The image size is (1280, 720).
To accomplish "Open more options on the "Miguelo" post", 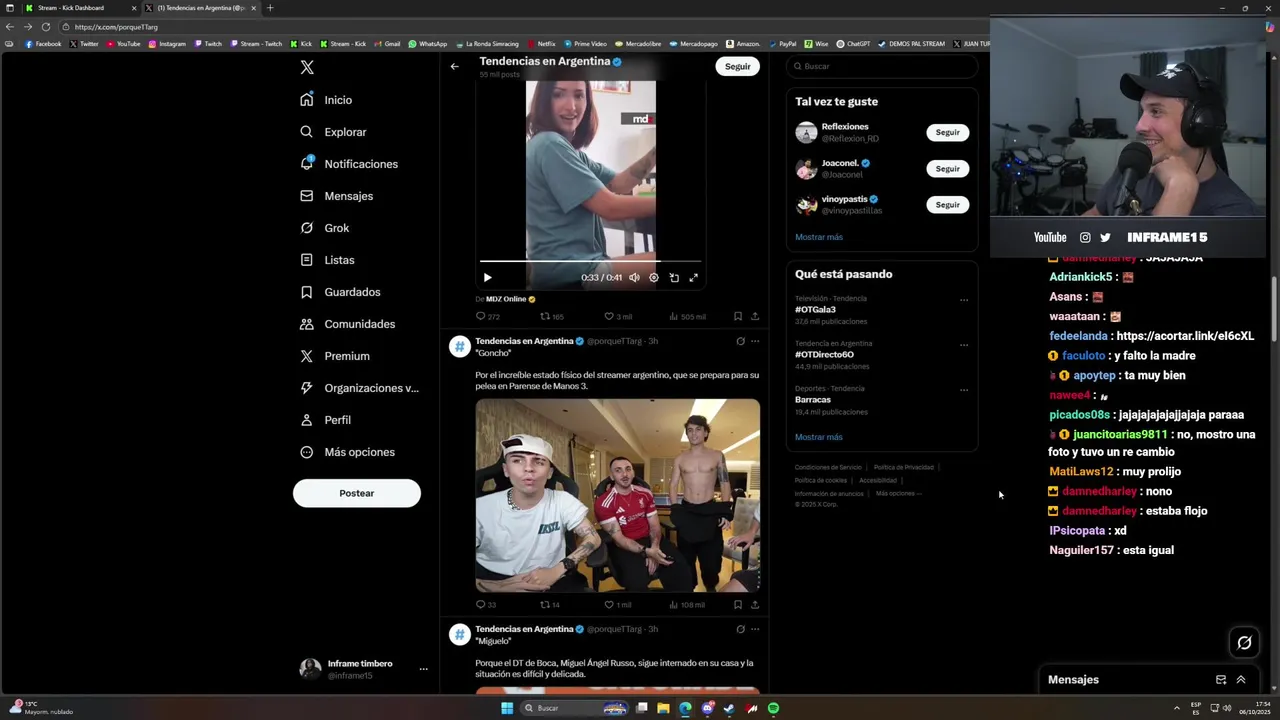I will coord(755,629).
